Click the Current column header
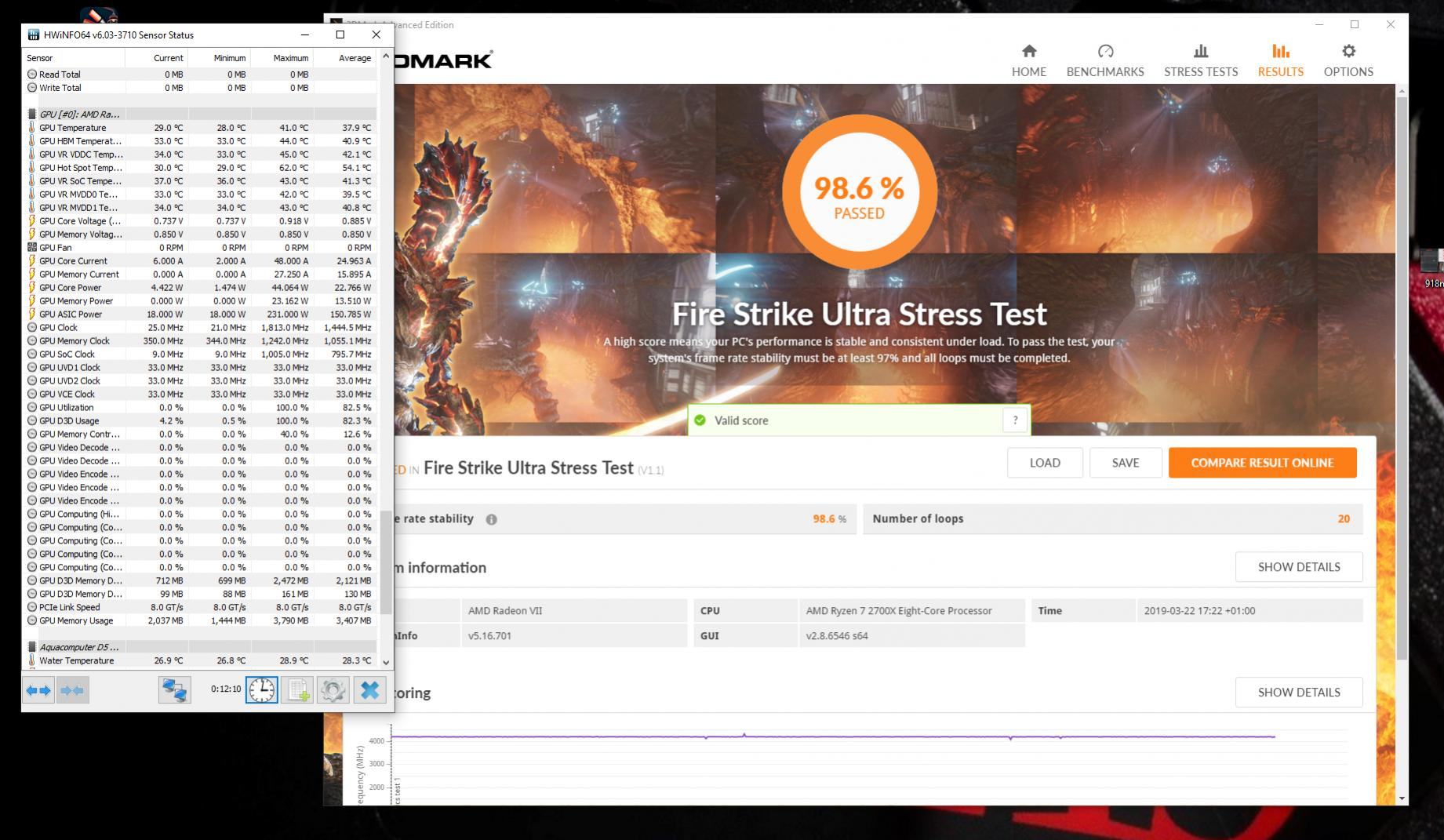Viewport: 1444px width, 840px height. coord(156,58)
